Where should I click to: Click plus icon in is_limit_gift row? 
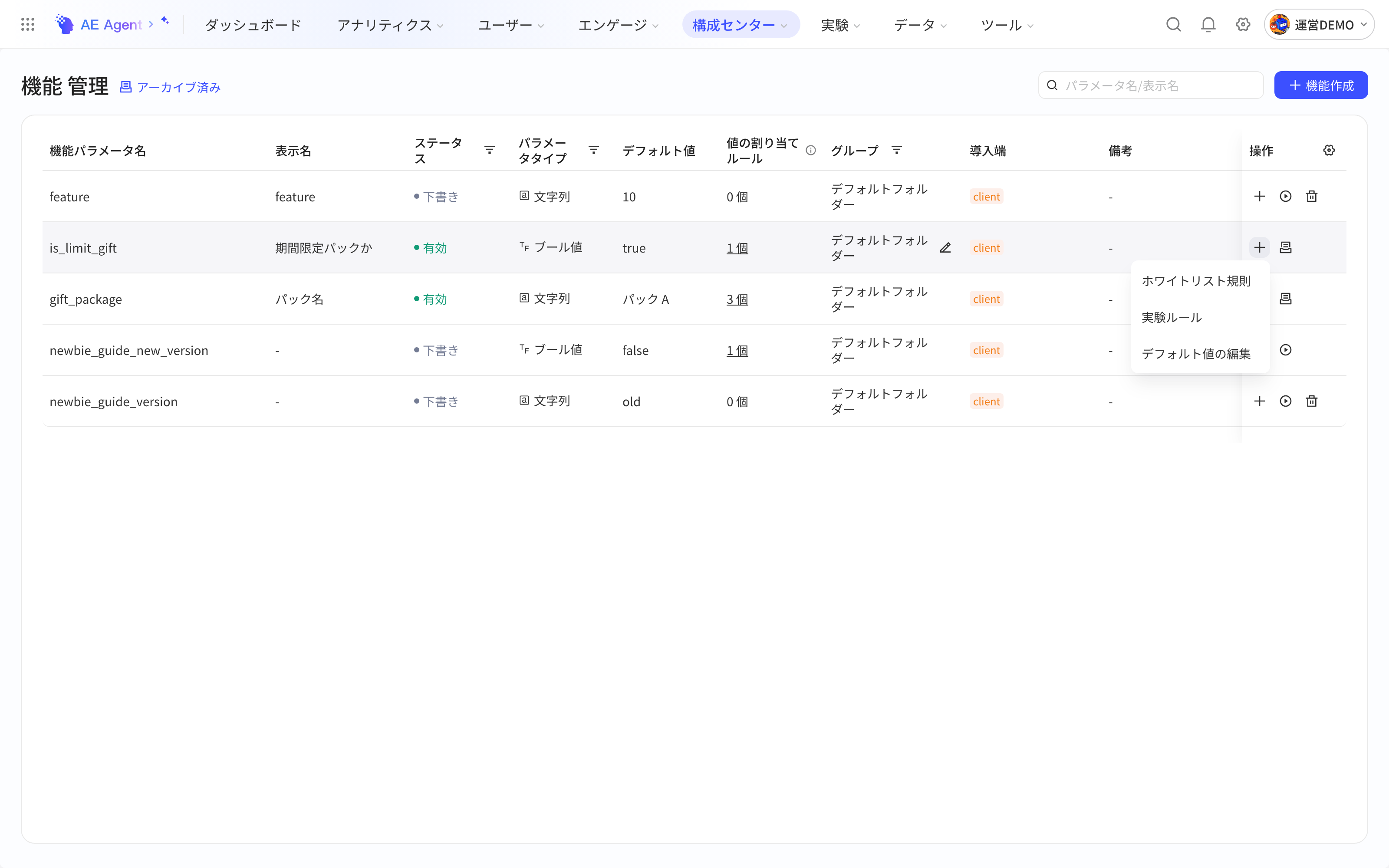click(x=1259, y=247)
